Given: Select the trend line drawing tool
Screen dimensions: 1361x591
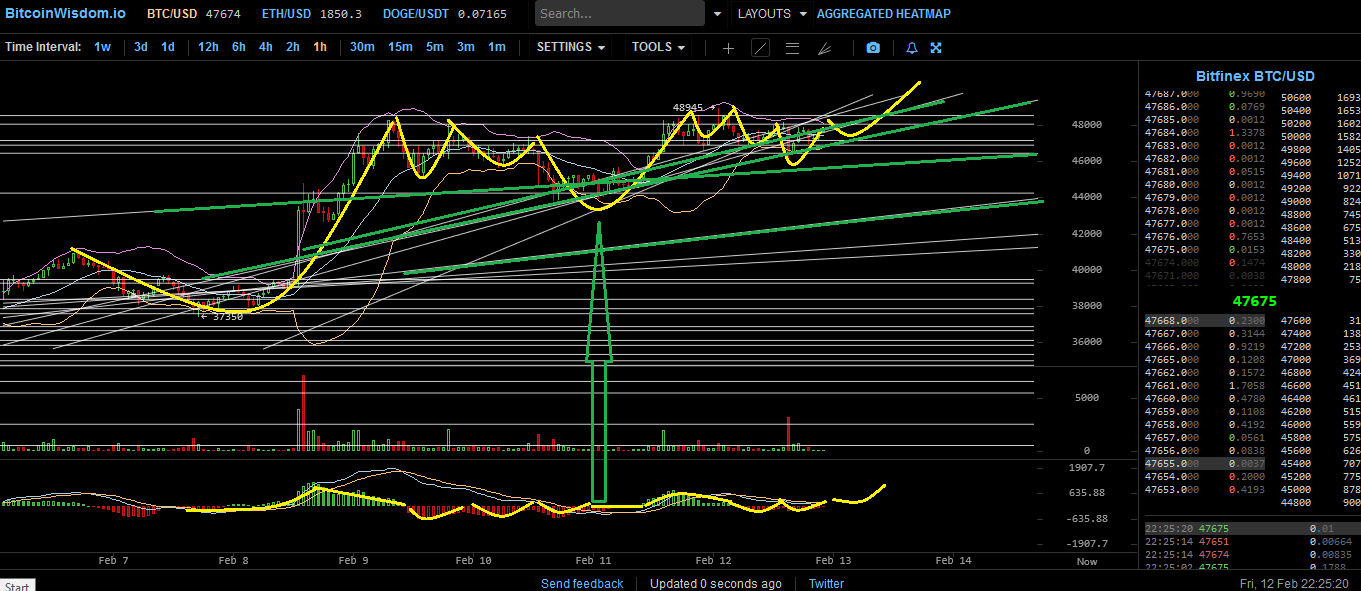Looking at the screenshot, I should [x=760, y=47].
